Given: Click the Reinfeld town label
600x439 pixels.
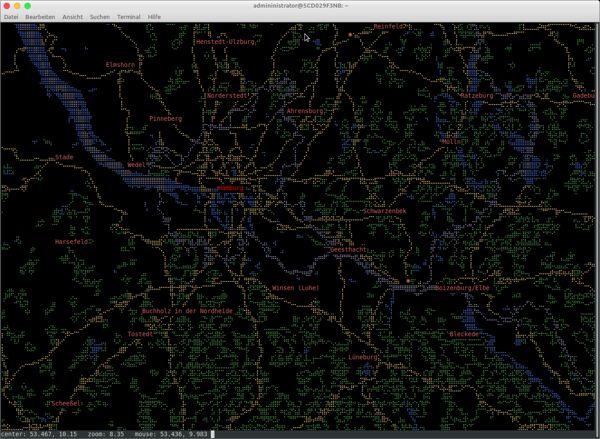Looking at the screenshot, I should pos(389,26).
